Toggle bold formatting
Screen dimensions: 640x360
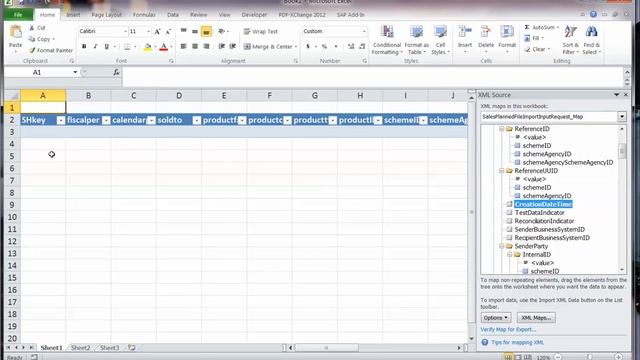coord(84,47)
